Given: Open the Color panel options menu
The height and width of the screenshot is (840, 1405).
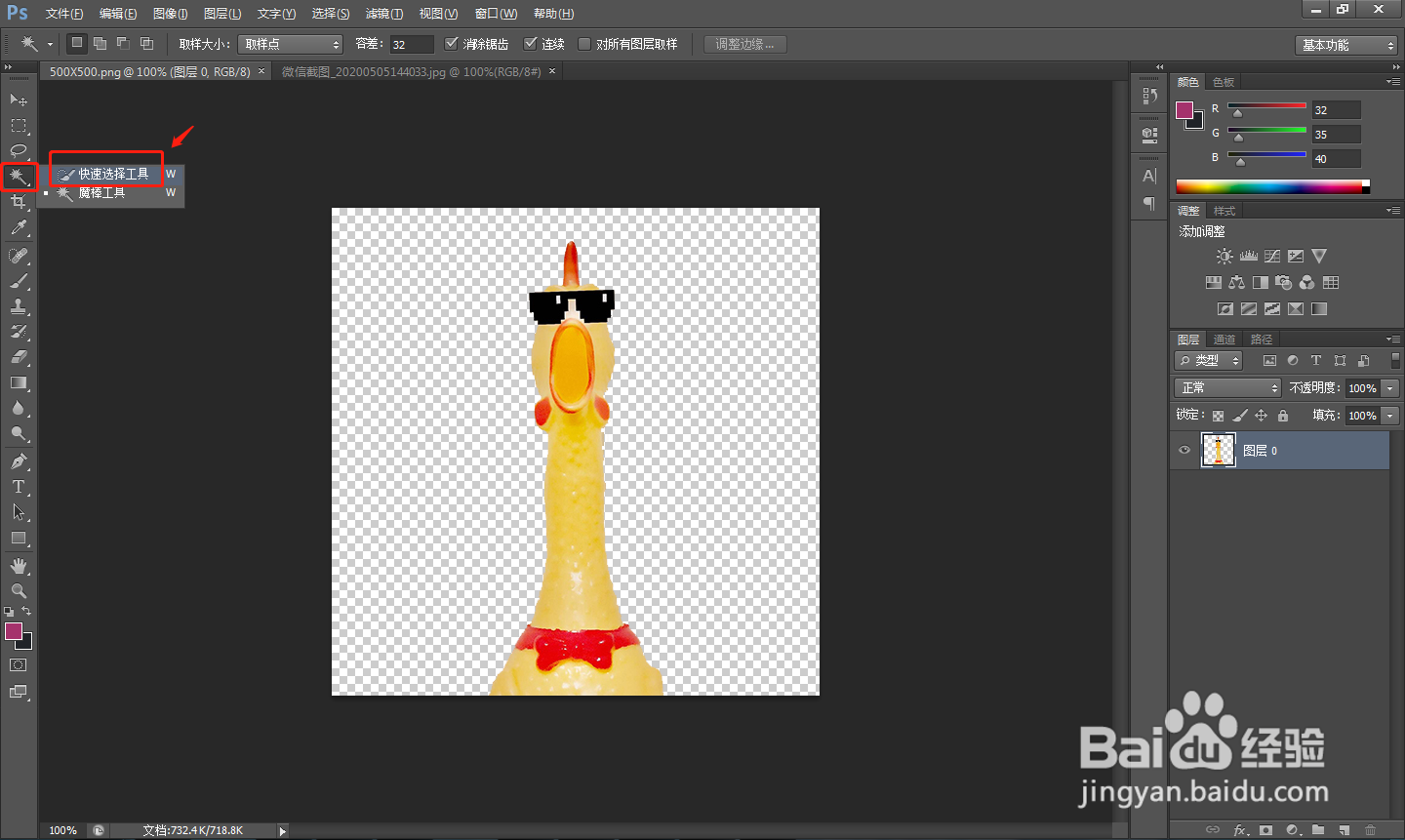Looking at the screenshot, I should (x=1393, y=82).
